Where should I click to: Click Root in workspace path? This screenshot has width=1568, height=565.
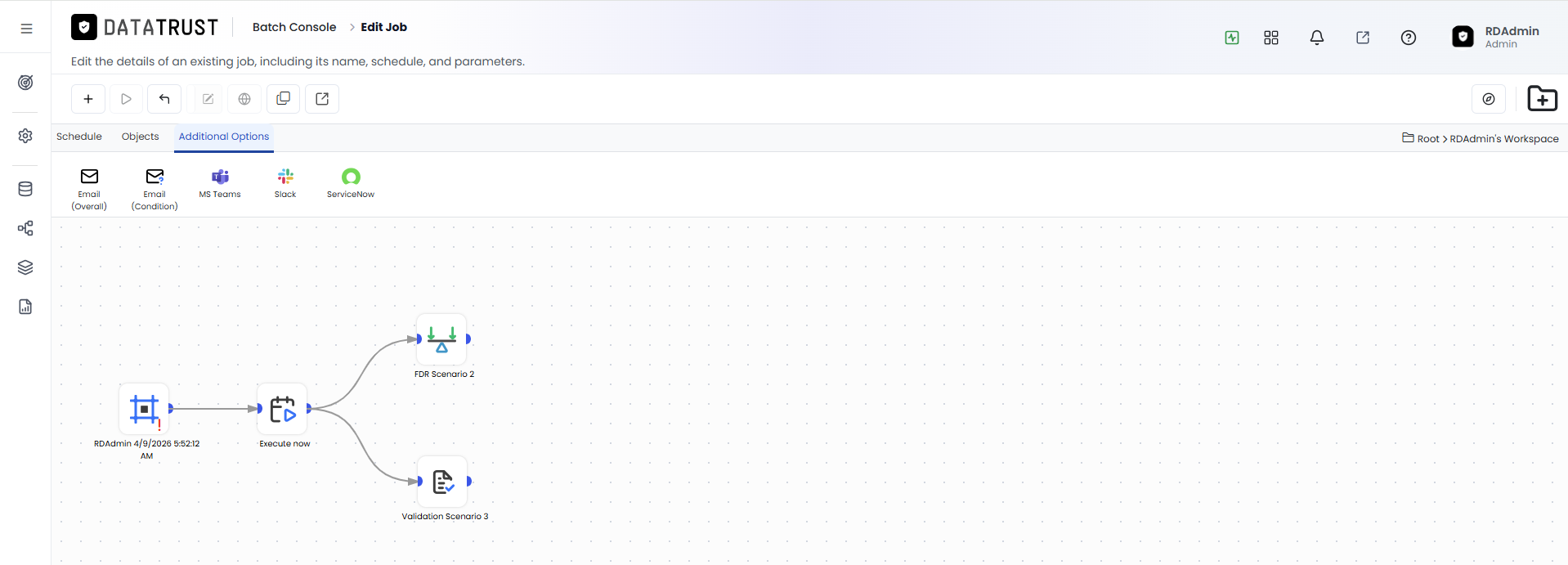(1428, 139)
